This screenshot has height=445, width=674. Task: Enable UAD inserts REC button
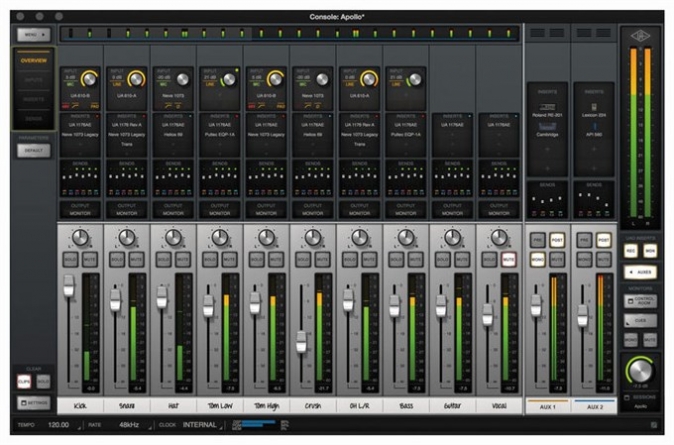coord(631,251)
